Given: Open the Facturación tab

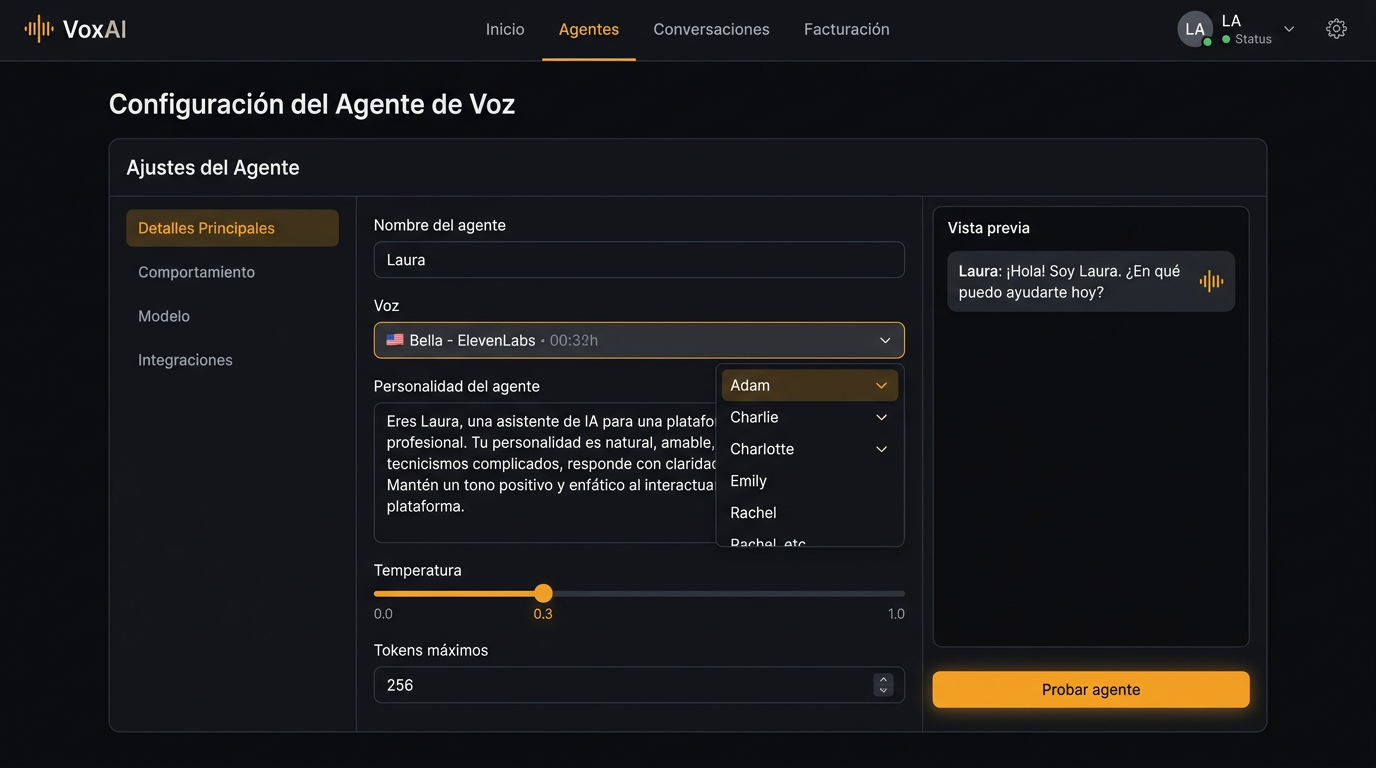Looking at the screenshot, I should pyautogui.click(x=846, y=29).
